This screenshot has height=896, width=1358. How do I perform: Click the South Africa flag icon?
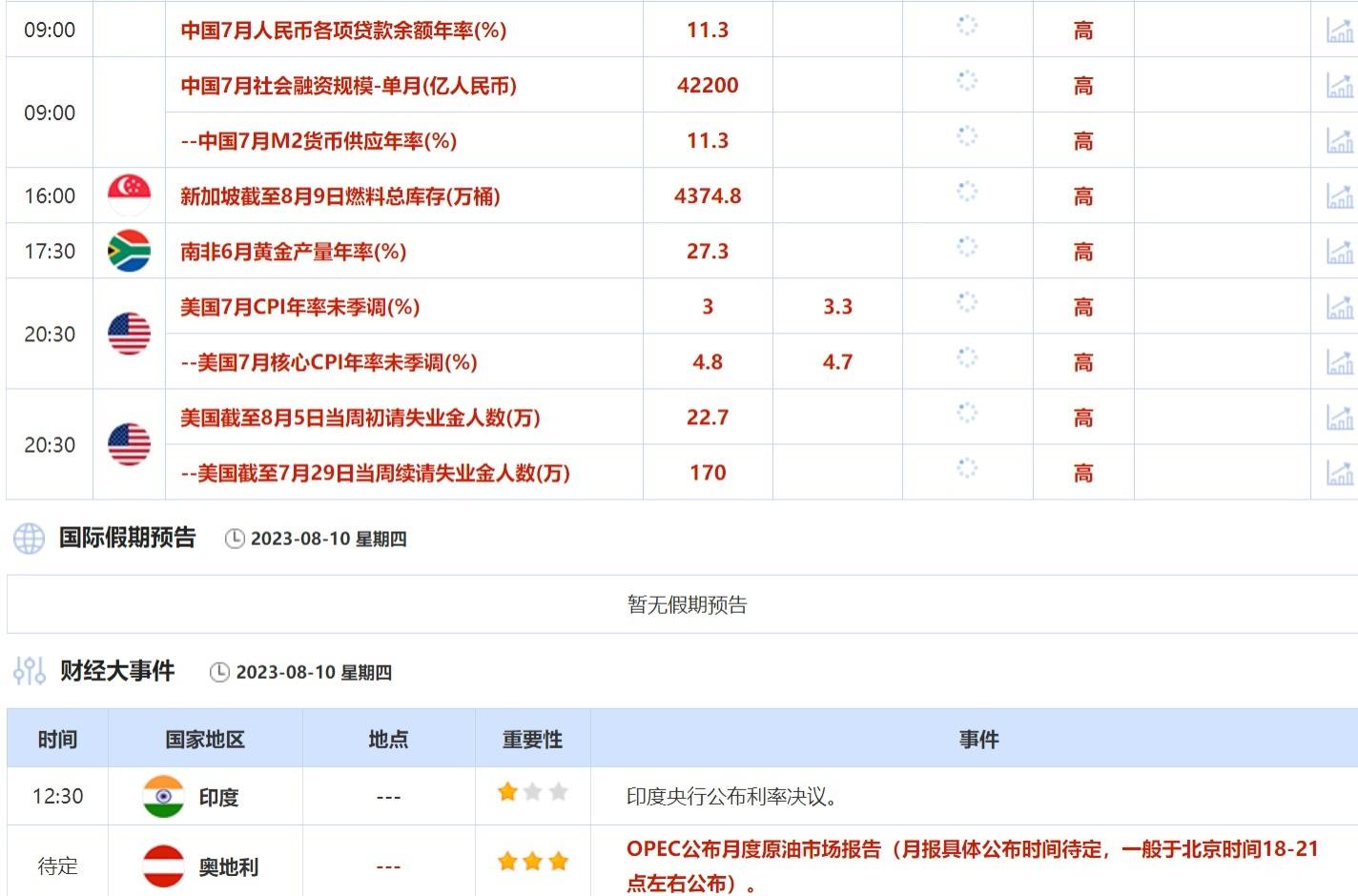coord(129,251)
